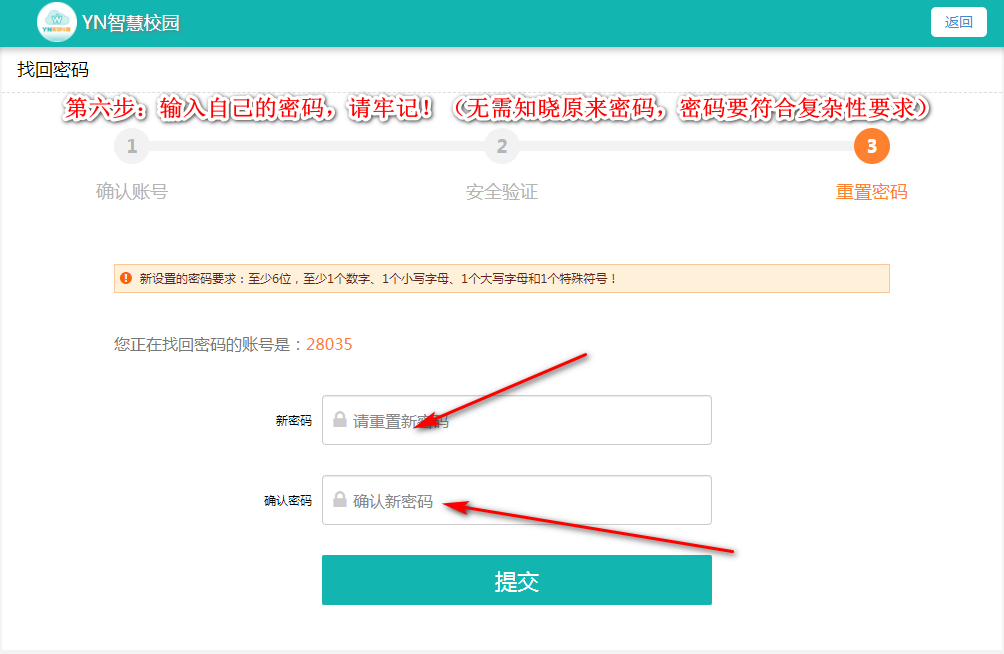
Task: Click the YN智慧校园 cloud logo icon
Action: [57, 22]
